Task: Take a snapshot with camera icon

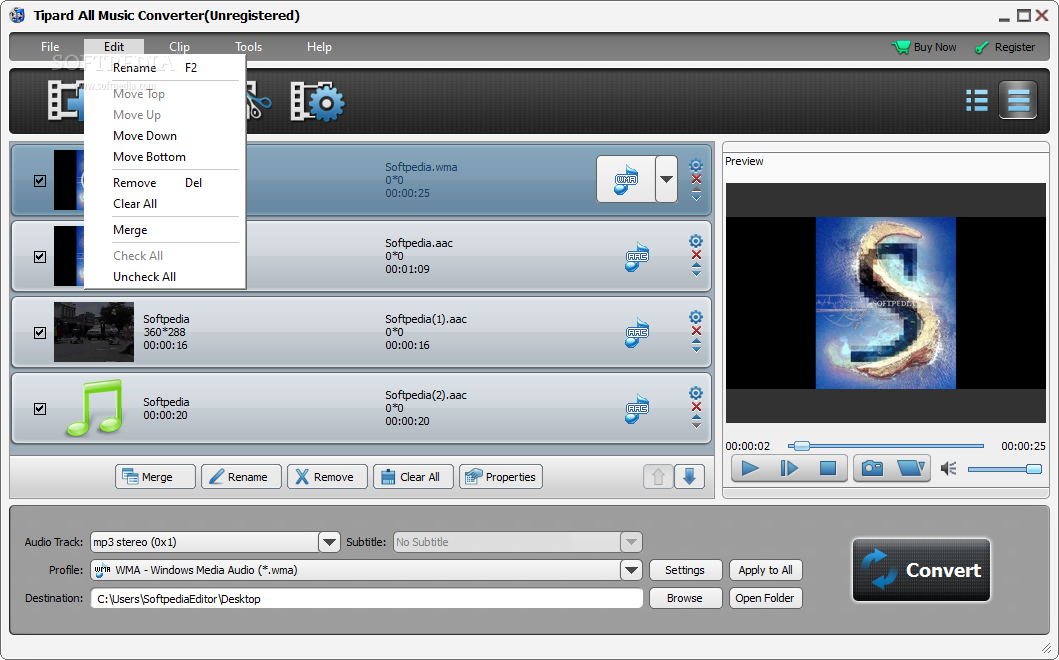Action: point(873,468)
